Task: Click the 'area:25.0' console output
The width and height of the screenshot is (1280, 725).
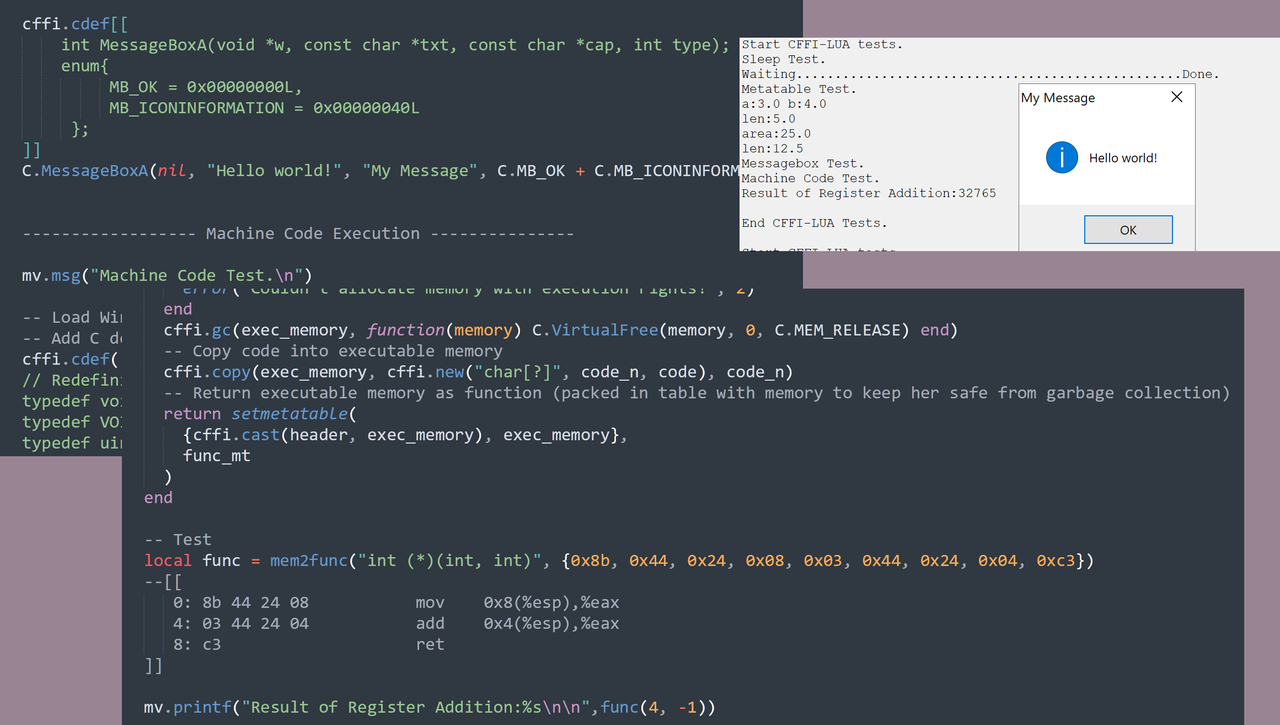Action: point(776,134)
